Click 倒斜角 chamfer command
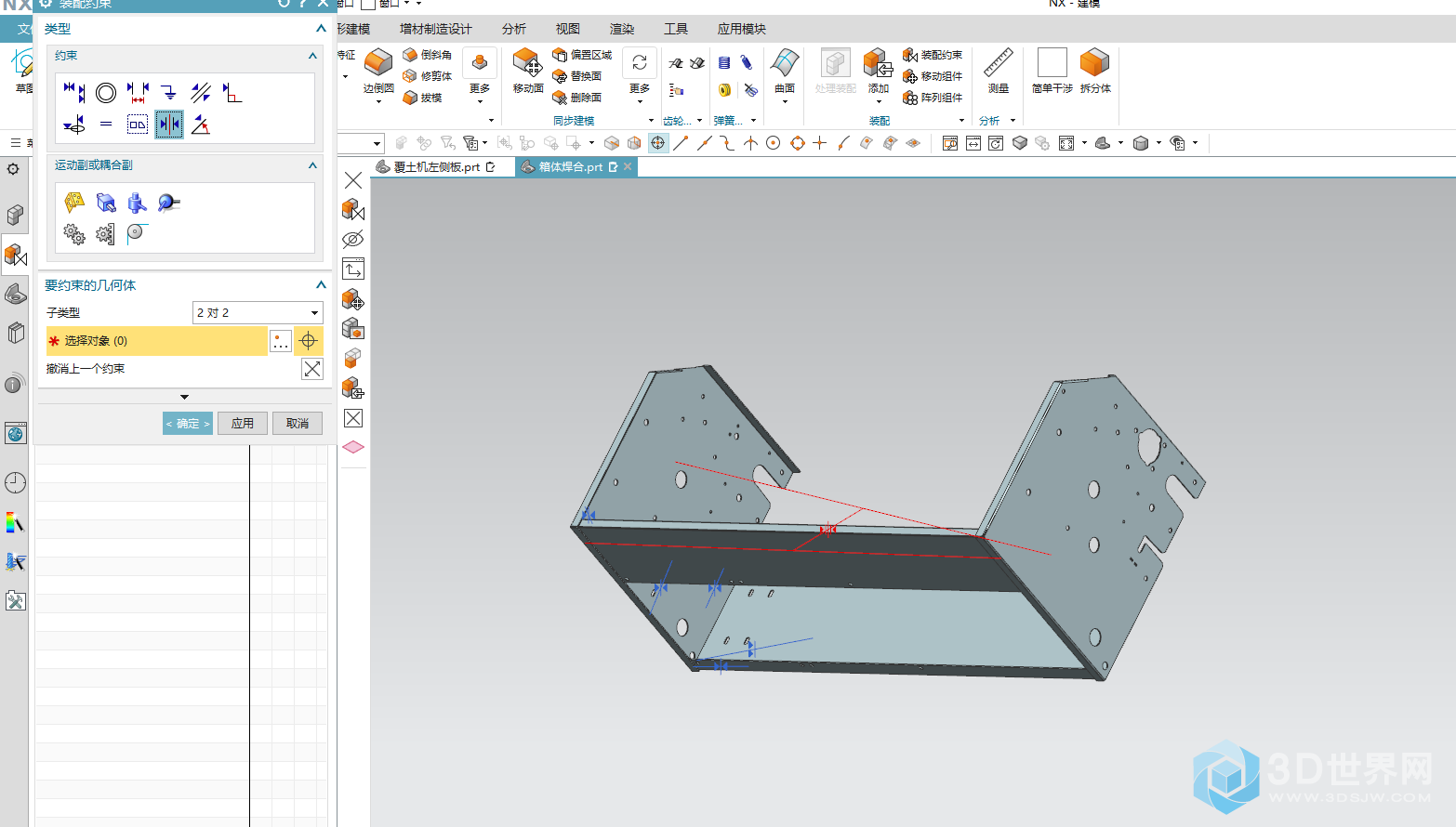The image size is (1456, 827). pos(428,55)
